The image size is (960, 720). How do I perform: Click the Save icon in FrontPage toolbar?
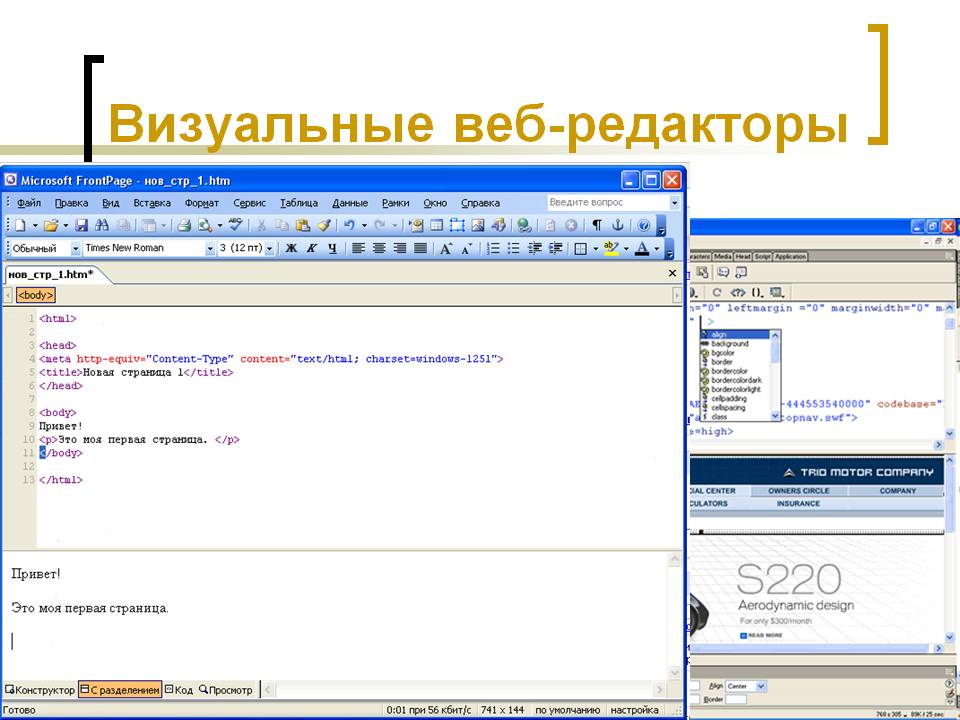(x=82, y=226)
